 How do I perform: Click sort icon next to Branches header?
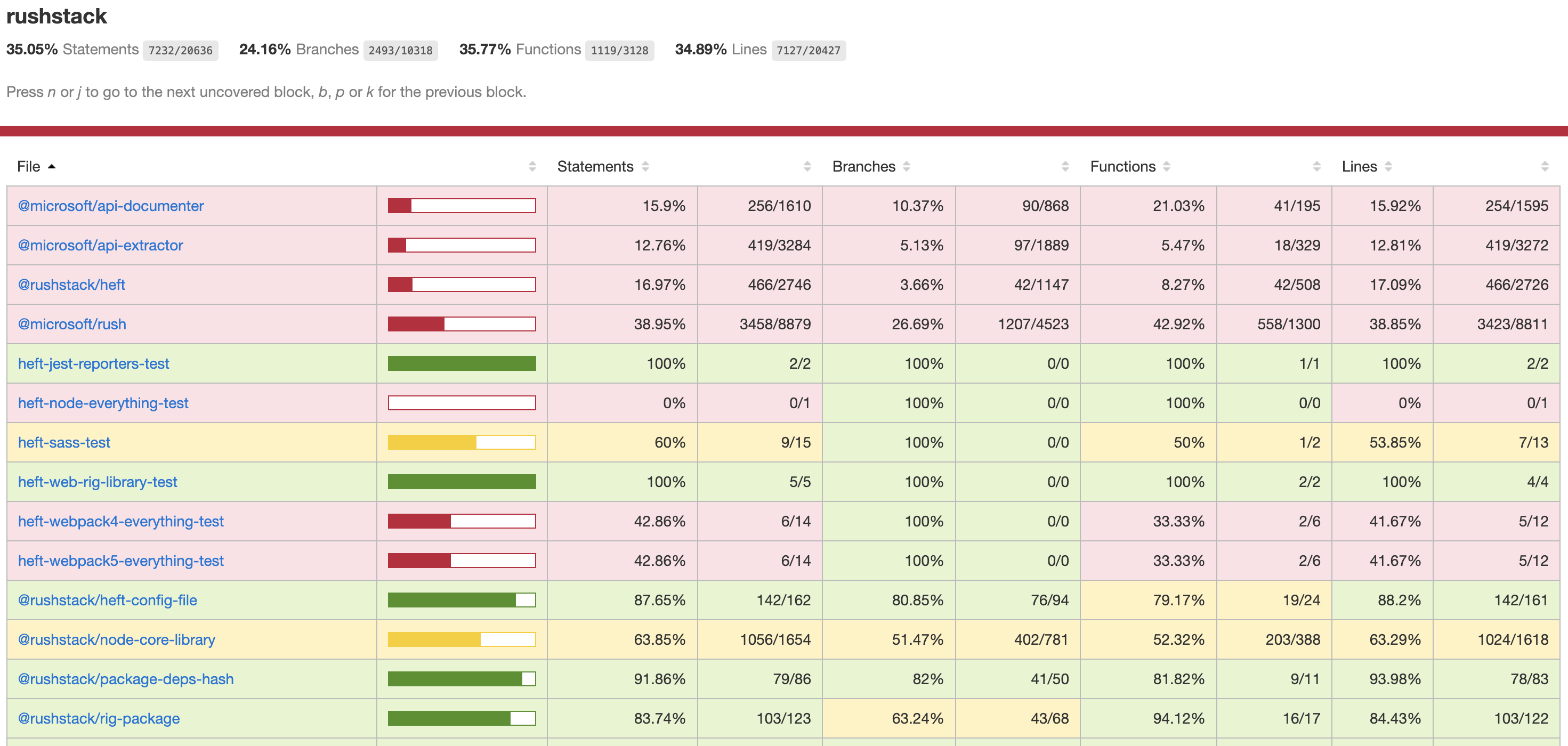click(907, 166)
